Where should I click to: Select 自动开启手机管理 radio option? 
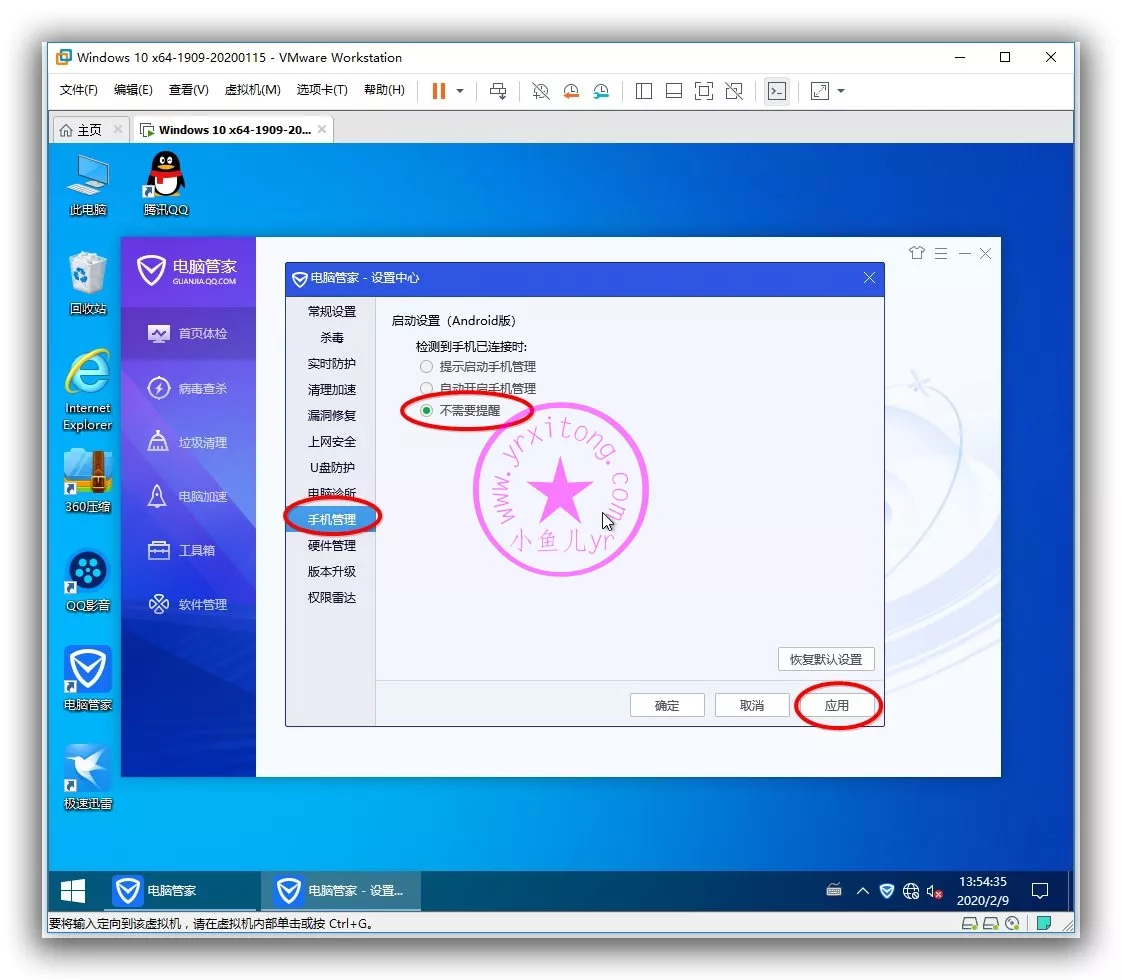click(x=427, y=388)
